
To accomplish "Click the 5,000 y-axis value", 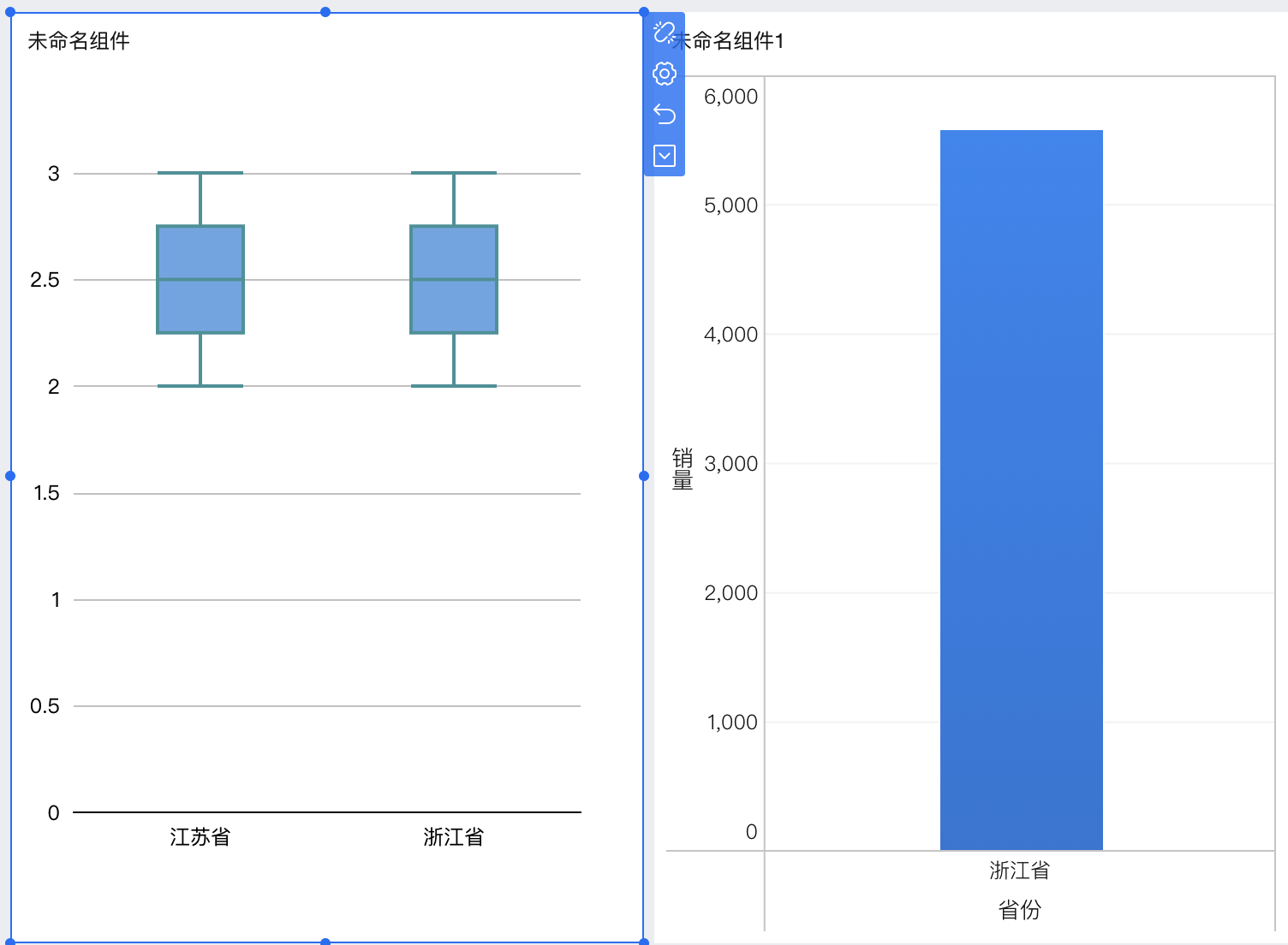I will 730,205.
